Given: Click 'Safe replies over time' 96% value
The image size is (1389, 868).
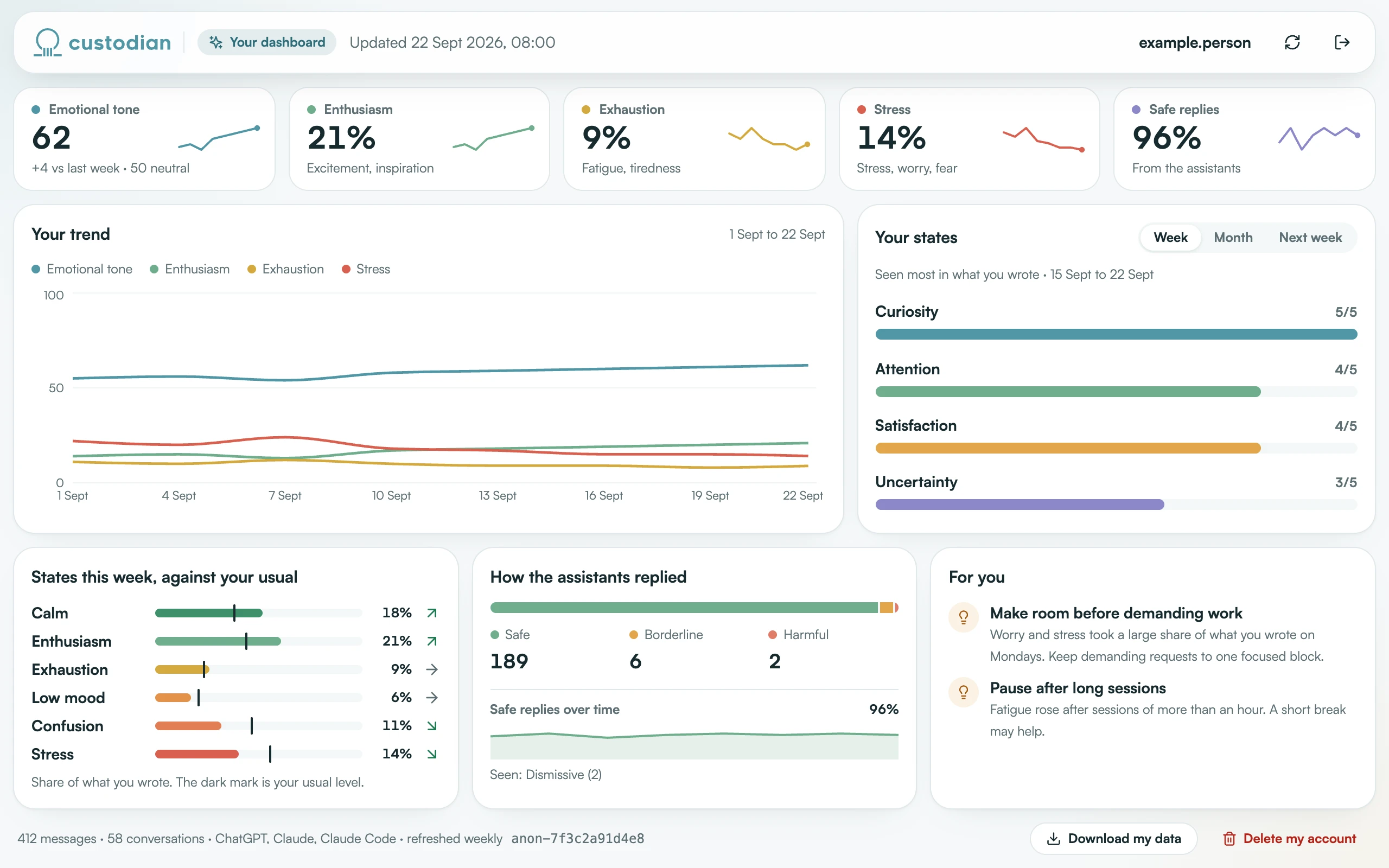Looking at the screenshot, I should click(x=884, y=710).
